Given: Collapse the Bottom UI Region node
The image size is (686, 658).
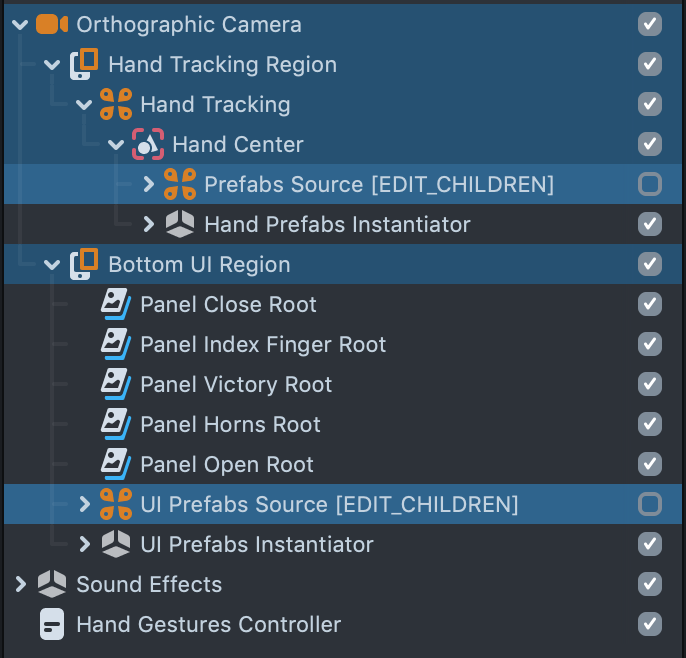Looking at the screenshot, I should click(x=52, y=264).
